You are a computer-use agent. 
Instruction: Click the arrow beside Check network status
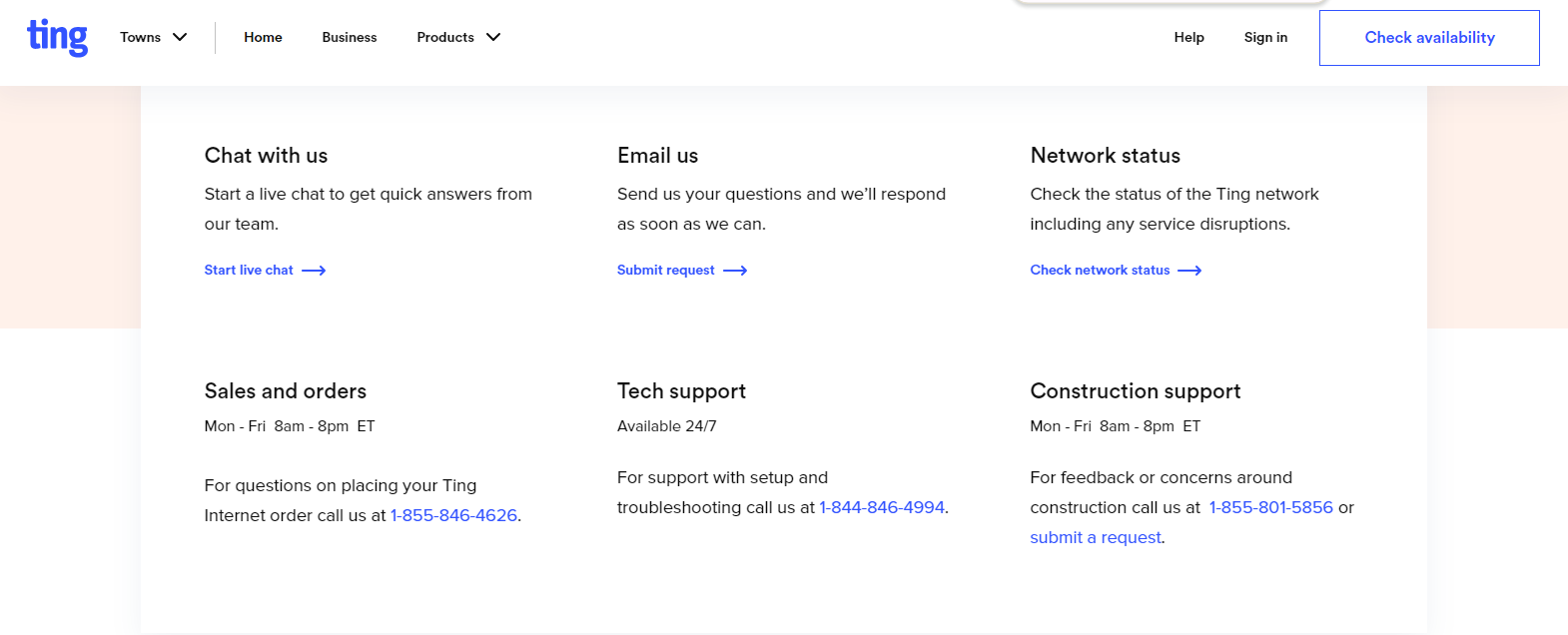click(x=1189, y=271)
